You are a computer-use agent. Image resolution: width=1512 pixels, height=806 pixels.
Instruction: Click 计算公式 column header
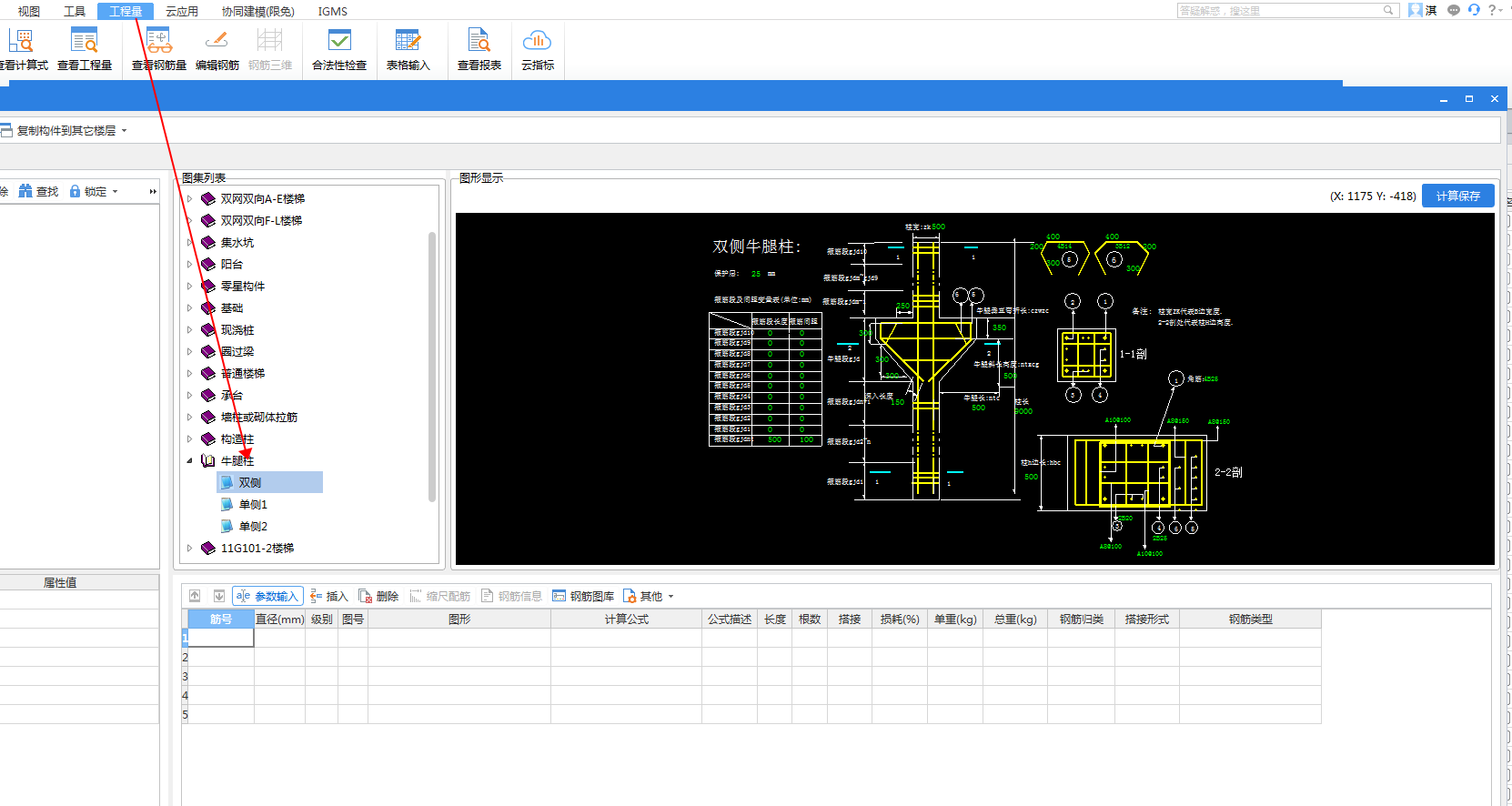pos(626,619)
